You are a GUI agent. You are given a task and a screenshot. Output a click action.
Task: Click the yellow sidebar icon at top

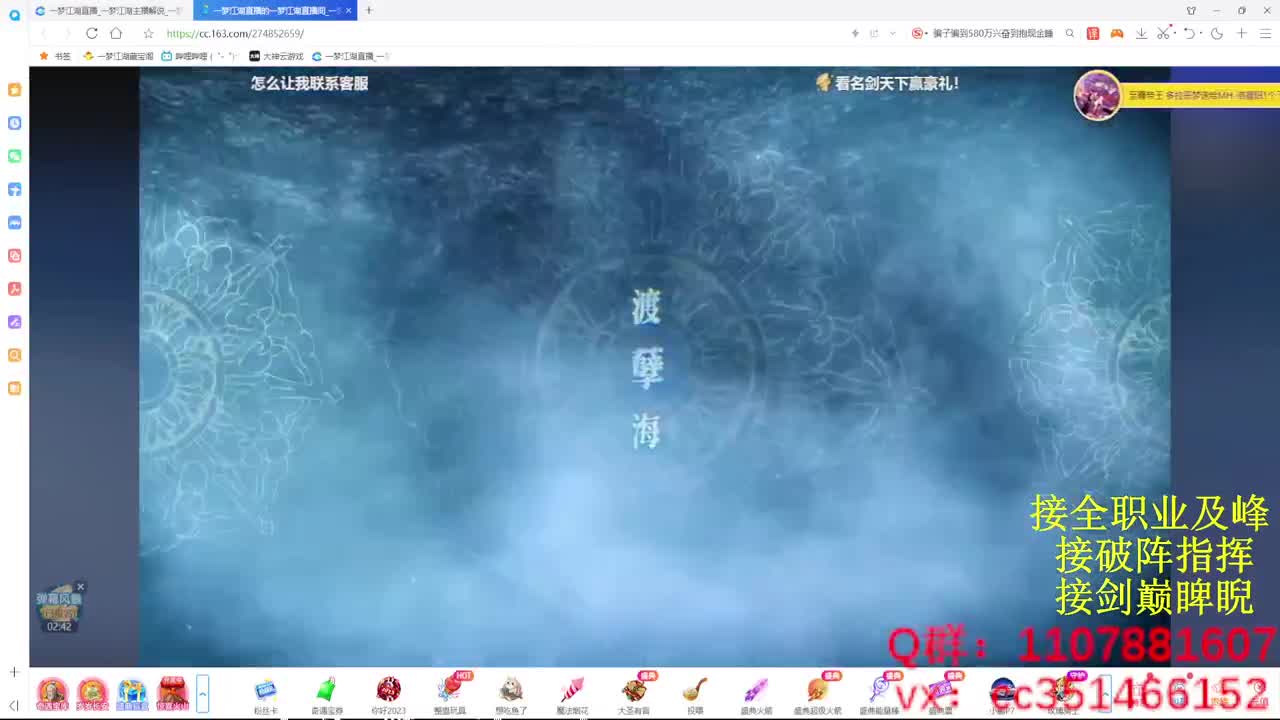click(x=14, y=90)
